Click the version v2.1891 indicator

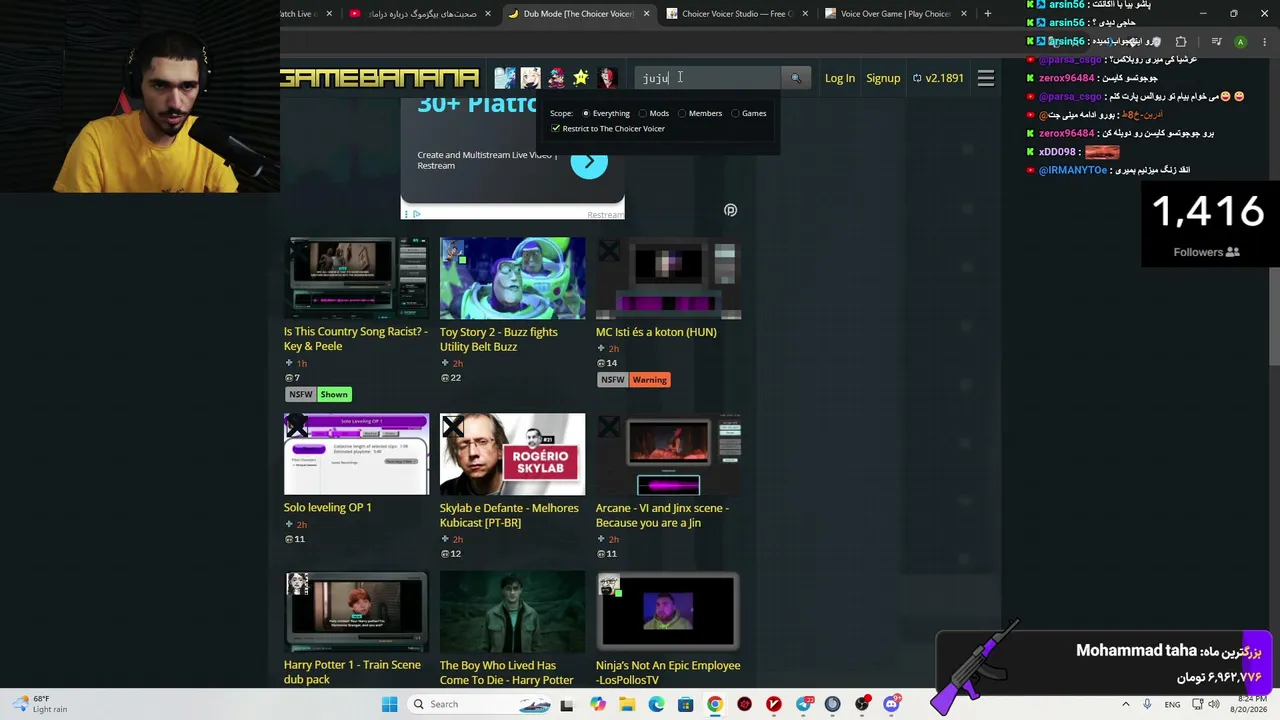(x=938, y=78)
